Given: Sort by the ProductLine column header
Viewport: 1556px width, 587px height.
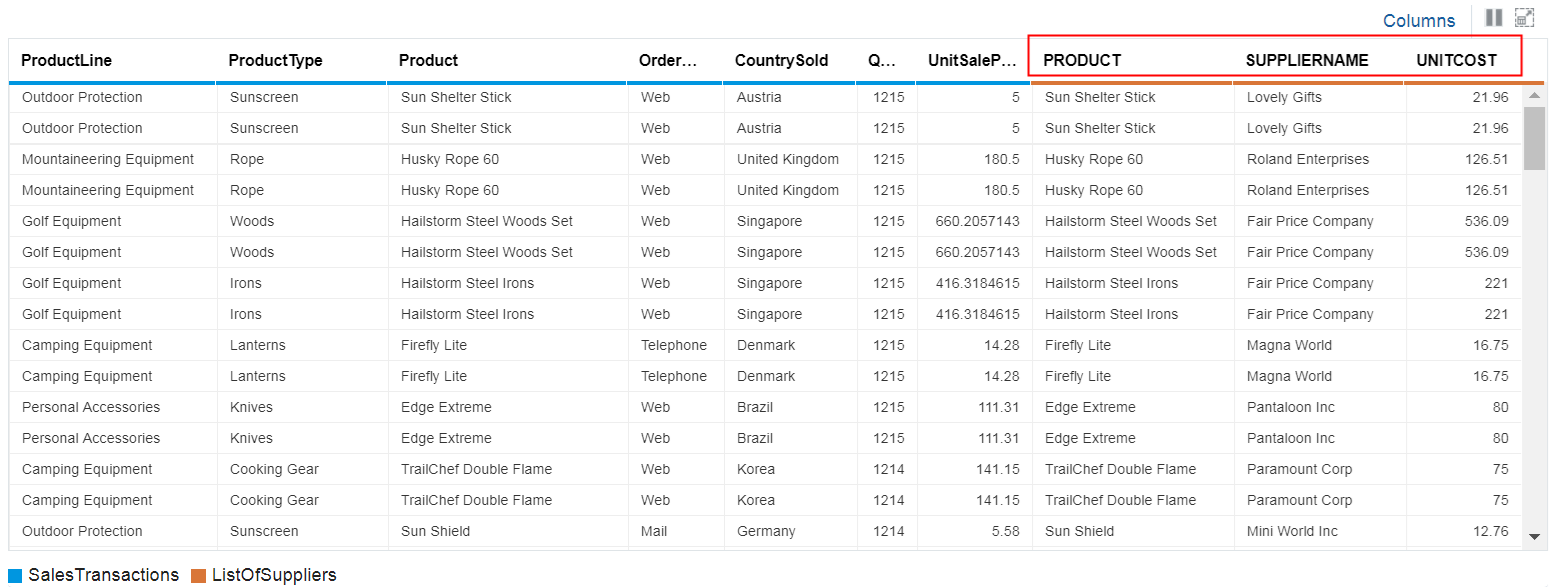Looking at the screenshot, I should click(x=66, y=61).
